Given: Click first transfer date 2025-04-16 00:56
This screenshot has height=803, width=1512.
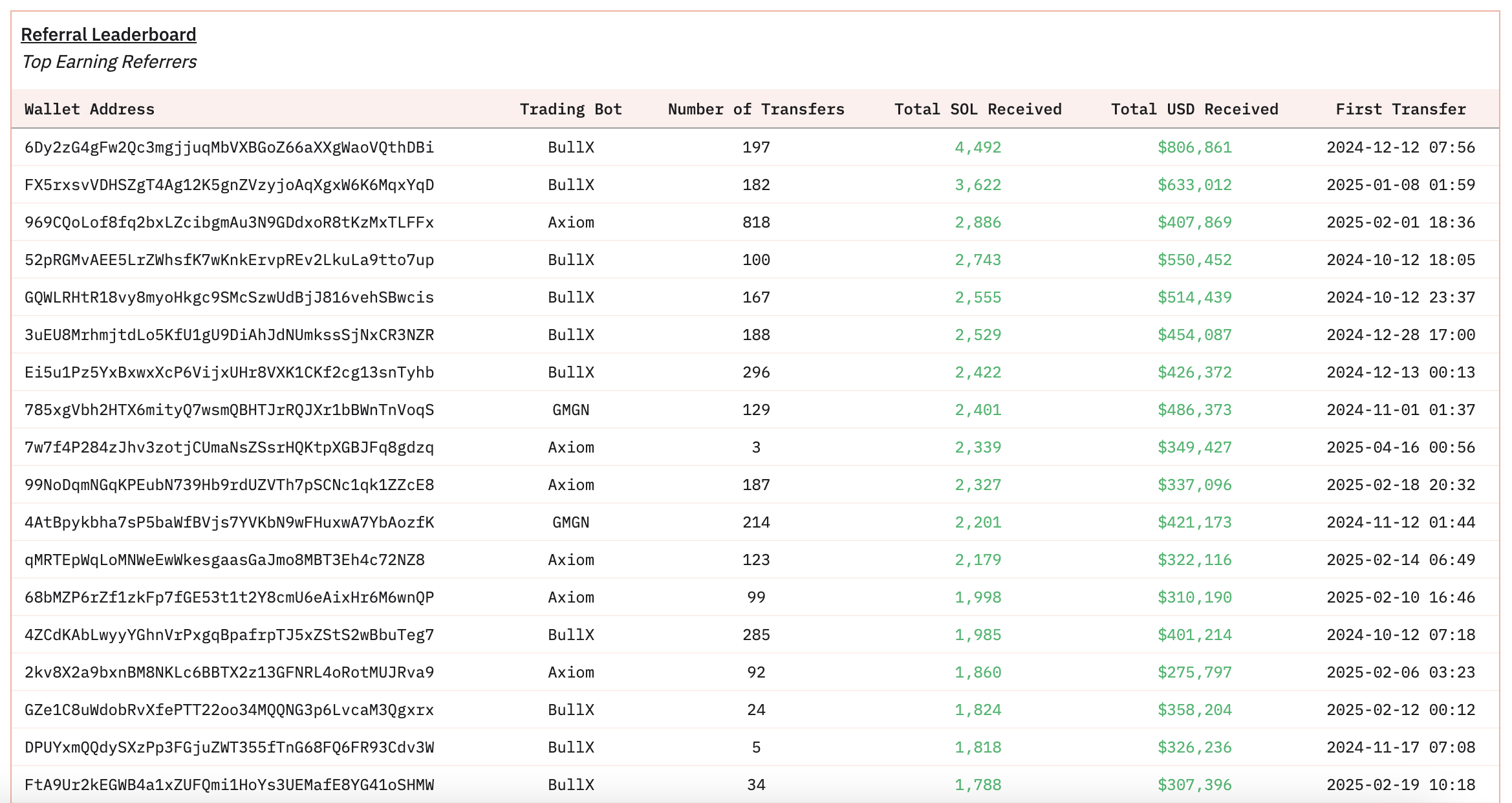Looking at the screenshot, I should click(1401, 447).
